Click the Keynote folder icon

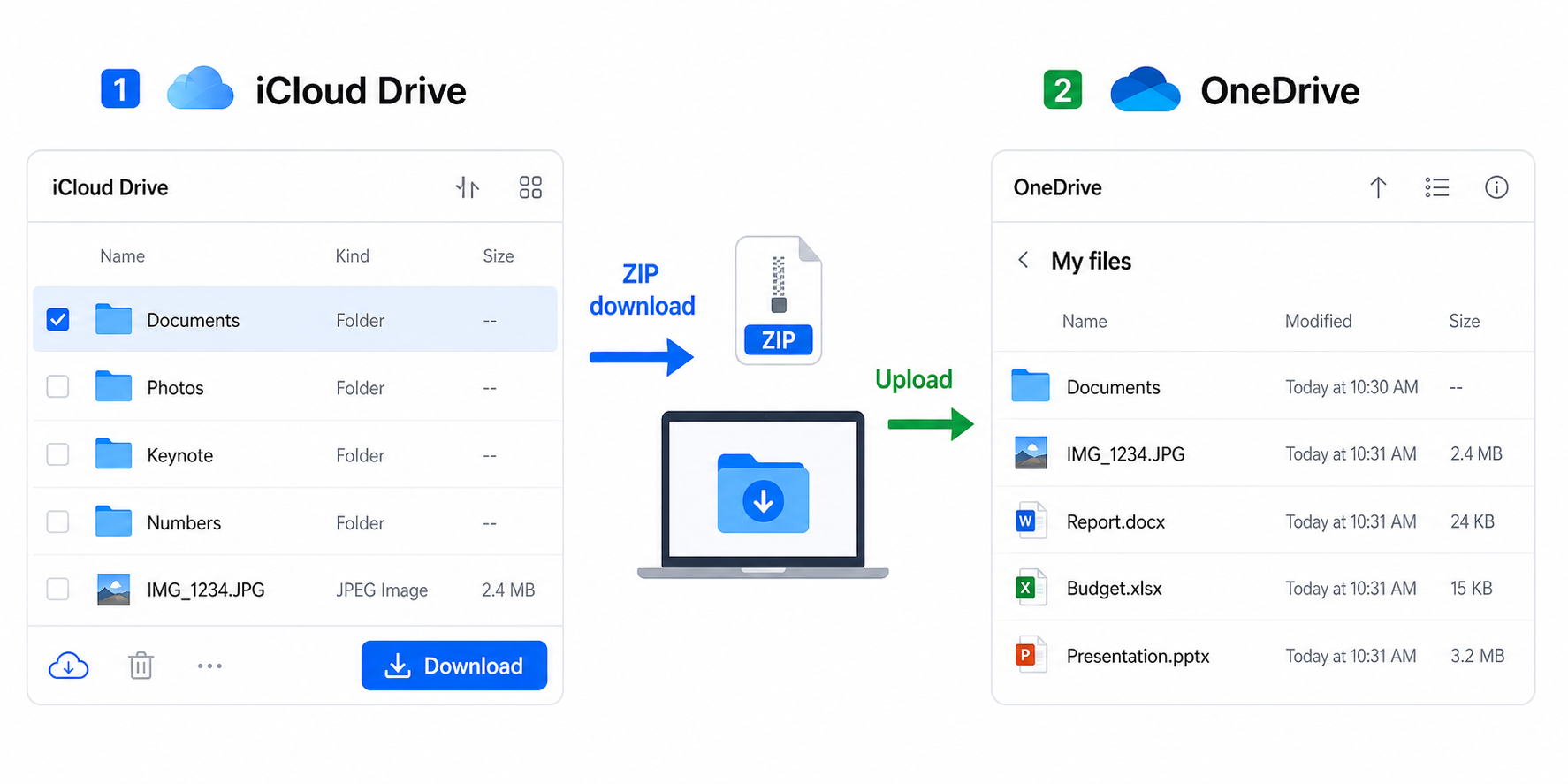[x=113, y=453]
